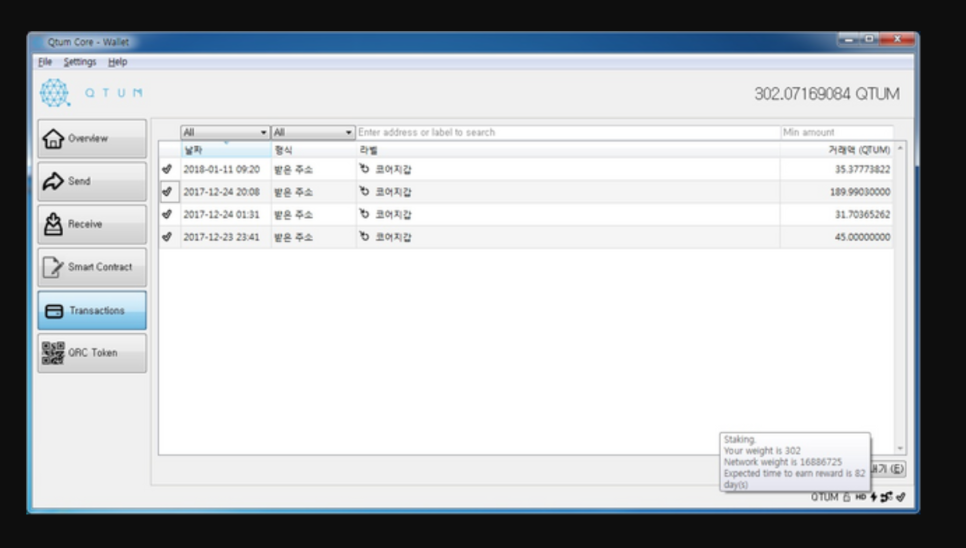Click the sync checkmark icon in status bar

(x=901, y=497)
